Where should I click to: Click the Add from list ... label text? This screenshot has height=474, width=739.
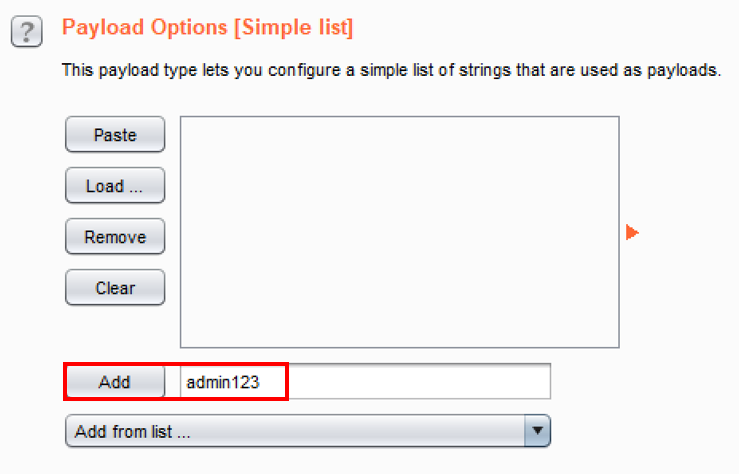click(x=133, y=432)
